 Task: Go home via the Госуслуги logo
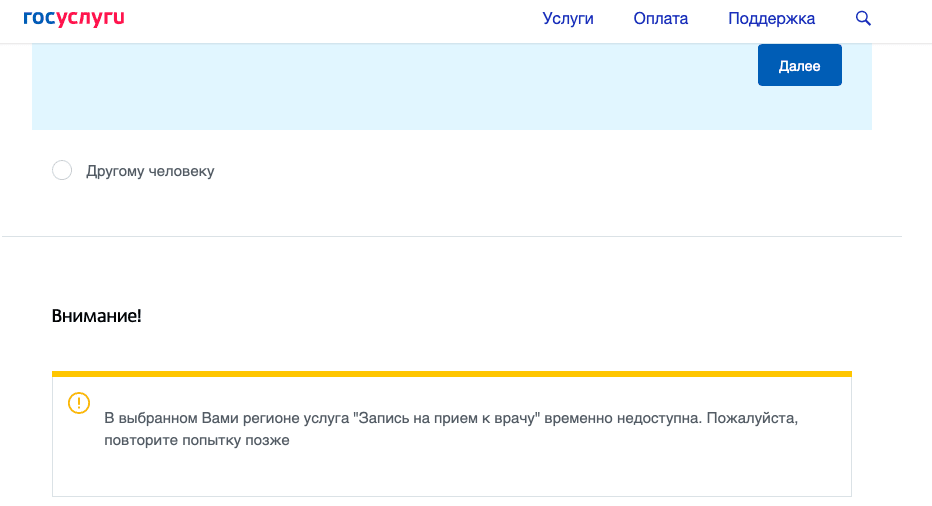tap(74, 18)
